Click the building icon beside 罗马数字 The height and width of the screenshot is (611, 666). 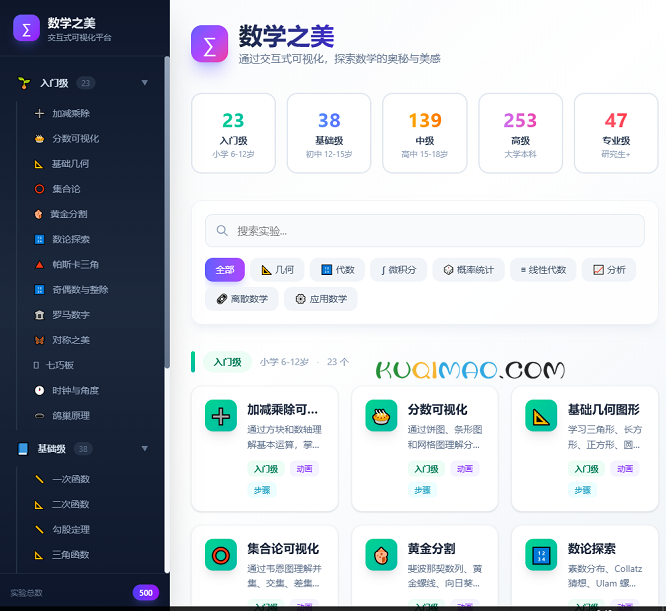pos(39,315)
